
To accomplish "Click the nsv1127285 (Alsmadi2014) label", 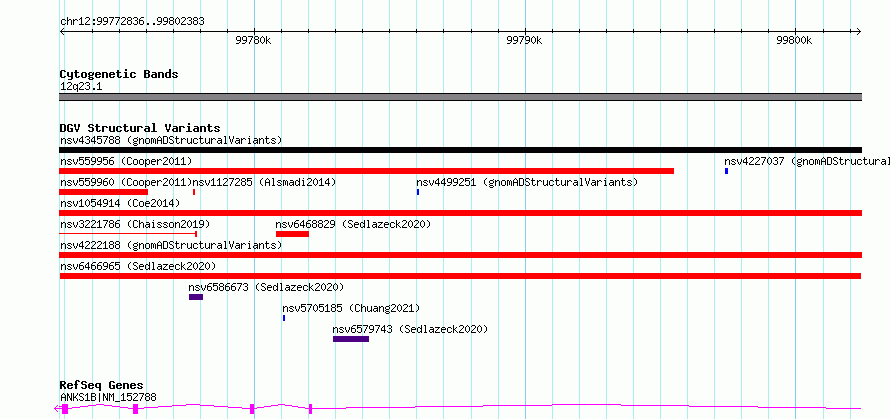I will 265,182.
